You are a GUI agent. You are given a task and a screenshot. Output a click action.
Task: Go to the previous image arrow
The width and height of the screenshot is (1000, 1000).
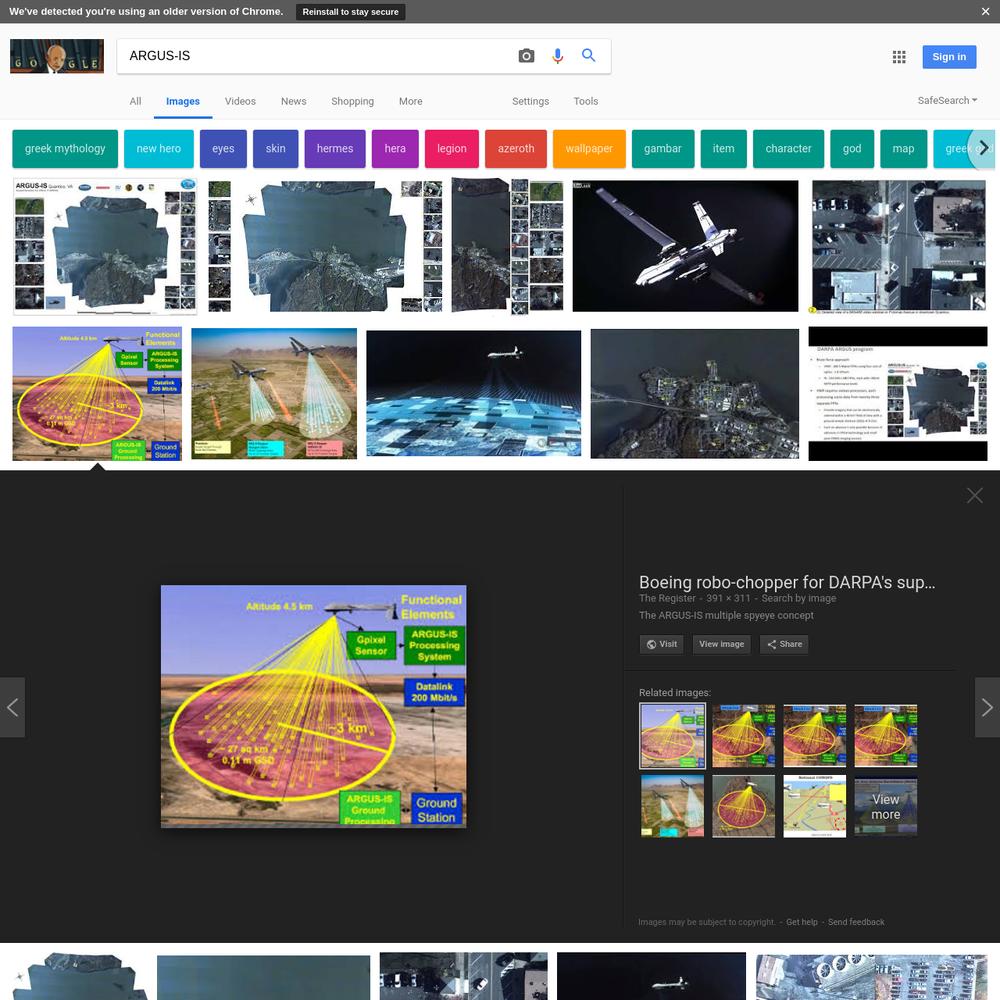tap(12, 707)
